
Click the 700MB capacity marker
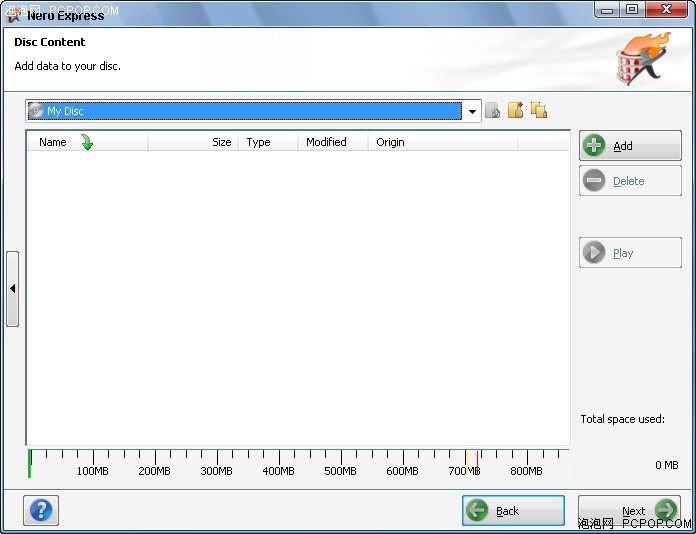click(x=464, y=471)
